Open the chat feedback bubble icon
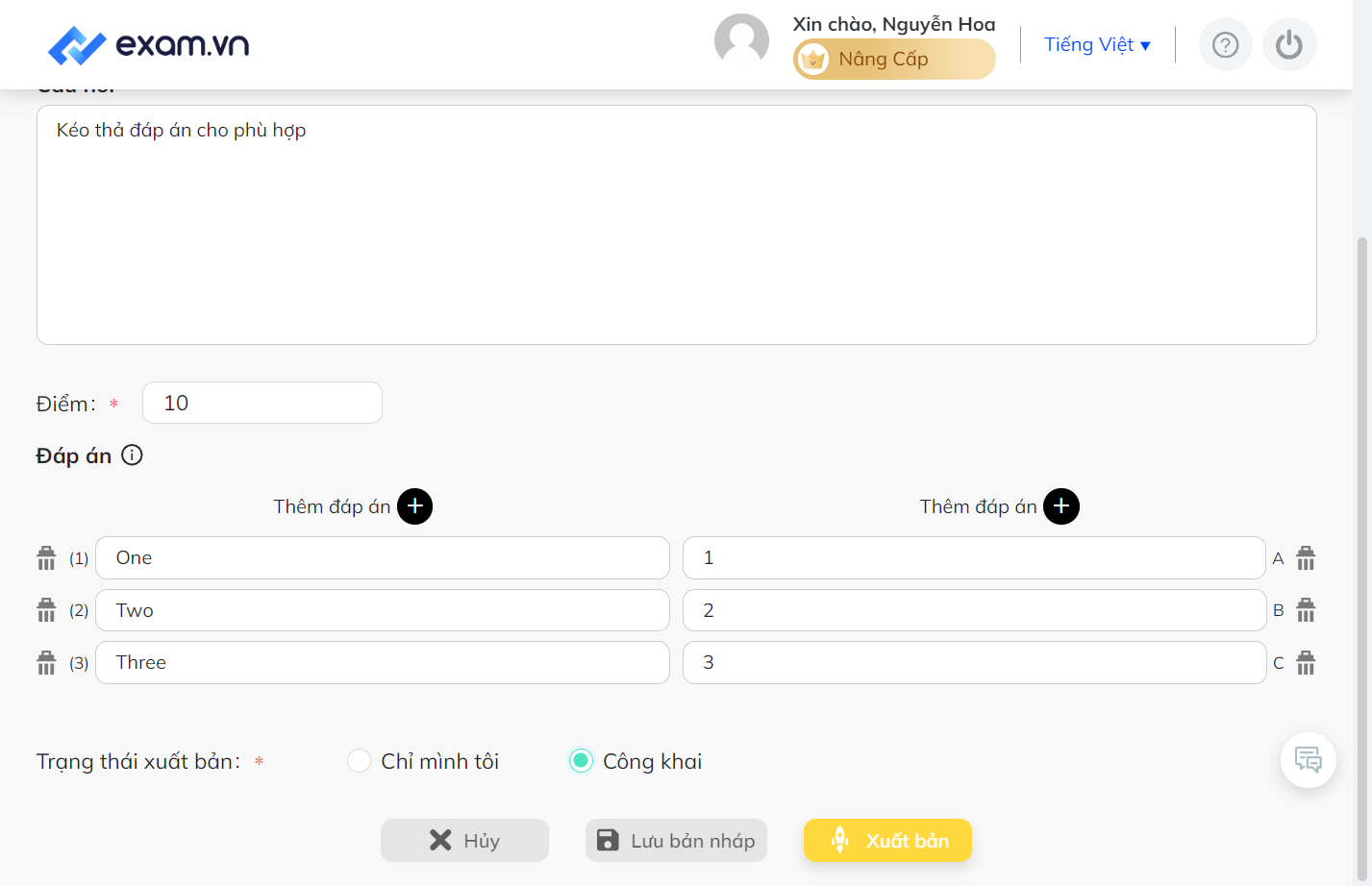The width and height of the screenshot is (1372, 886). point(1308,760)
